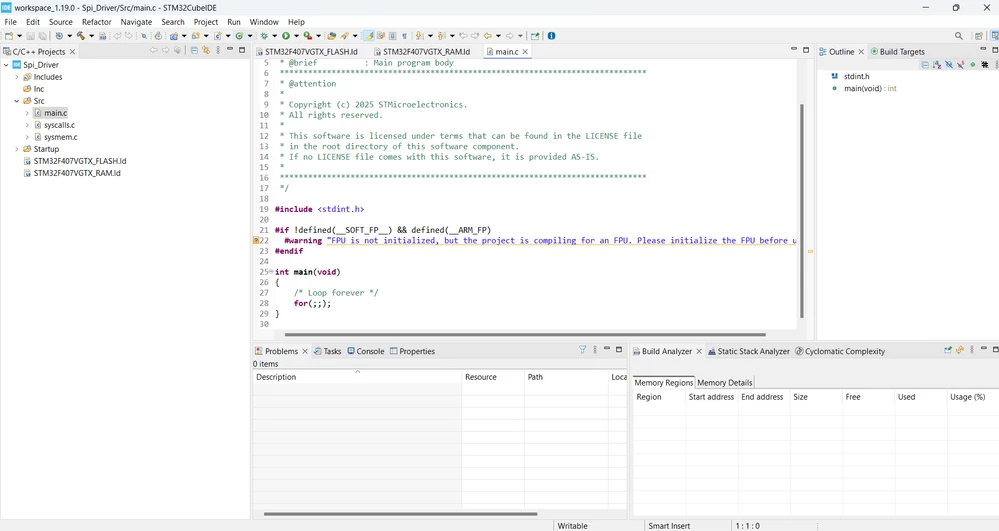999x531 pixels.
Task: Click the Collapse All icon in Outline
Action: coord(925,64)
